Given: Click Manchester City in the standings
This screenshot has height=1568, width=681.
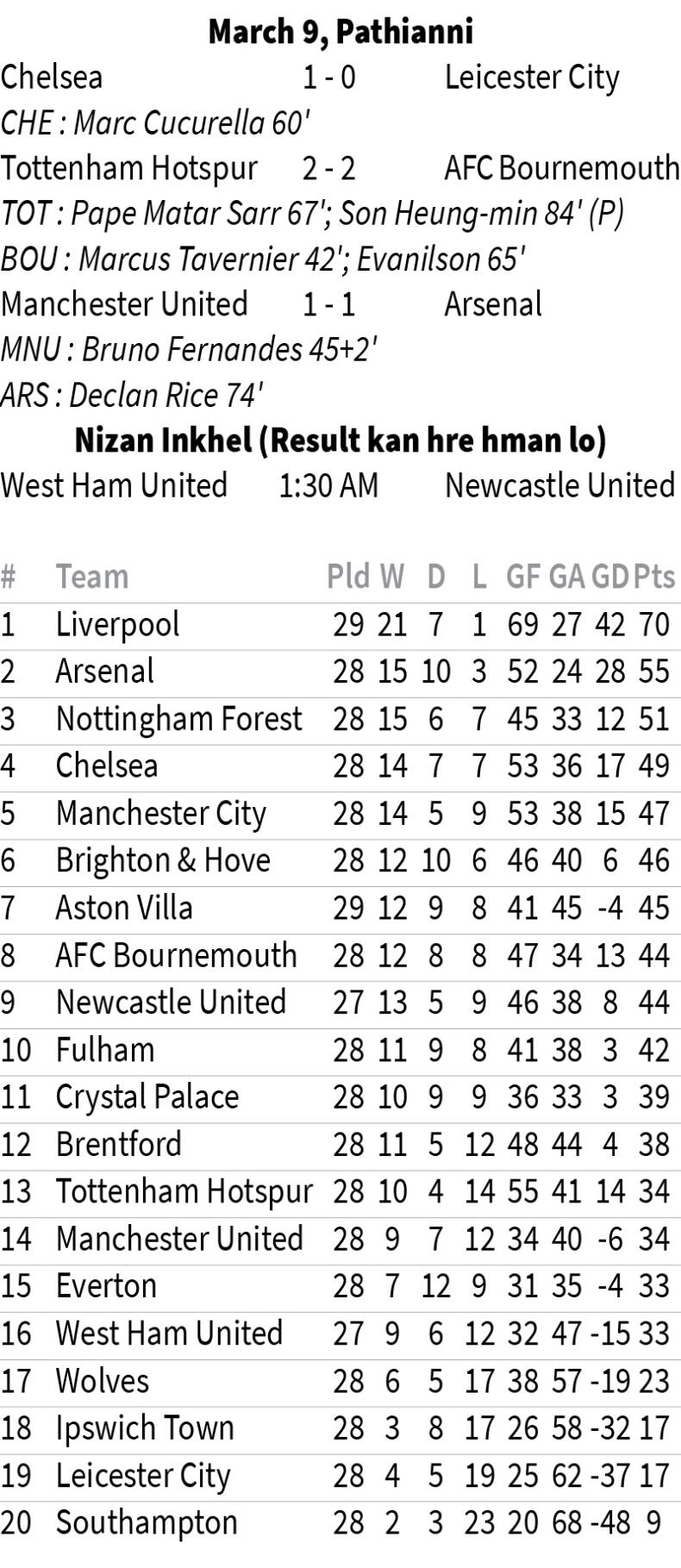Looking at the screenshot, I should (x=161, y=814).
